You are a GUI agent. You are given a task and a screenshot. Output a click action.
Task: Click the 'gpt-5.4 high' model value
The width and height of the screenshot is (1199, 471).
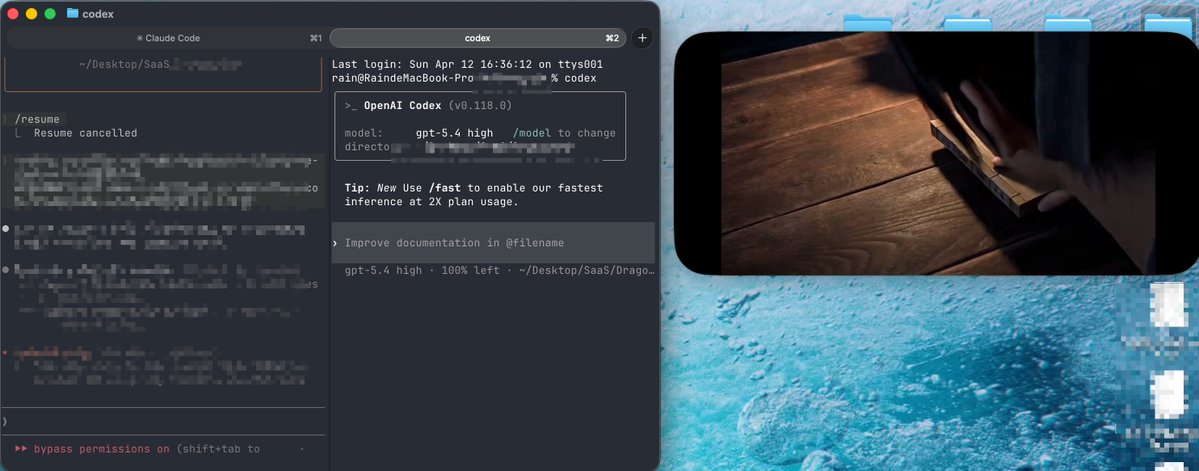pos(454,133)
